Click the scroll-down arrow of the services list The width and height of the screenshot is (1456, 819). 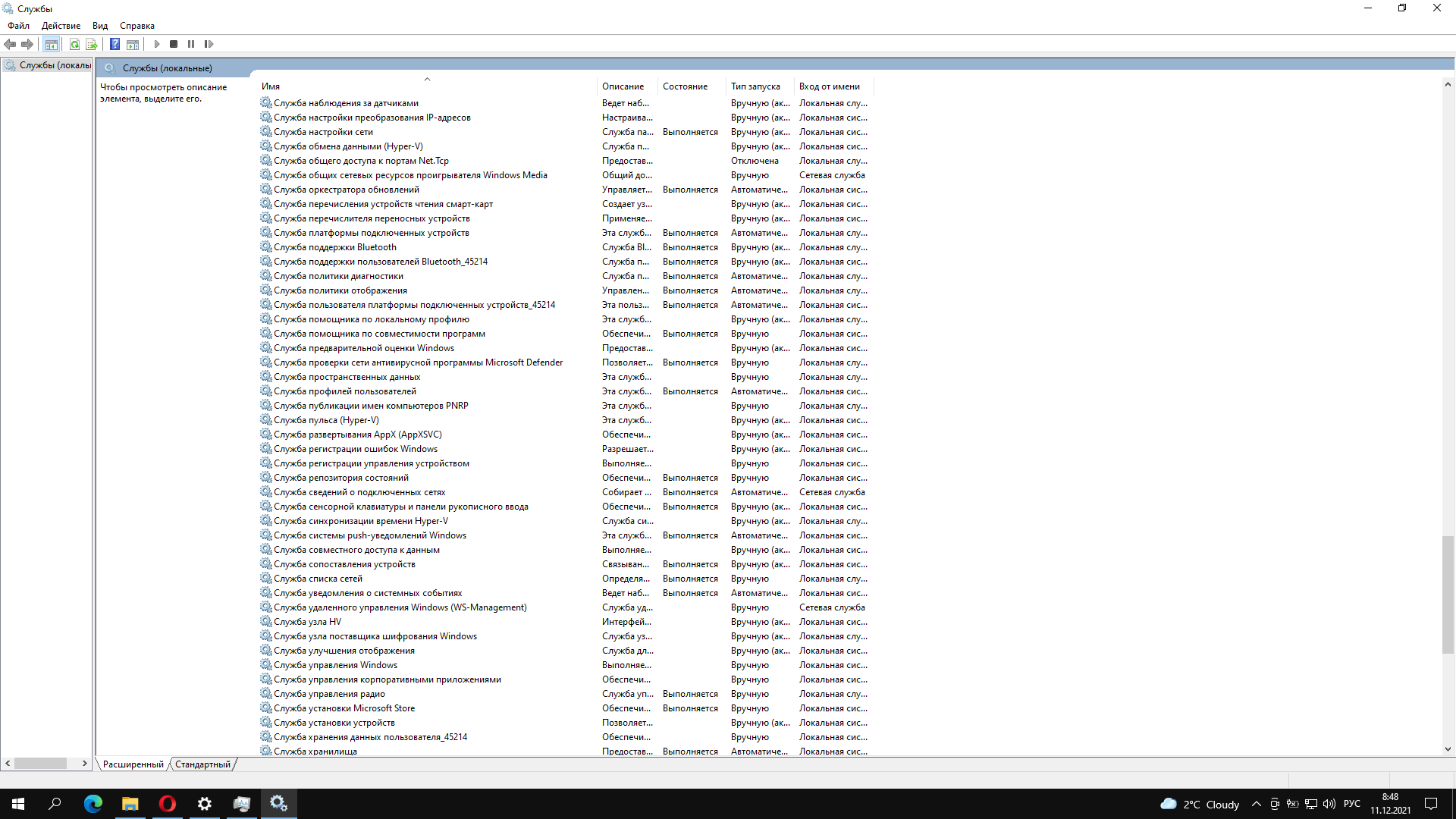pyautogui.click(x=1448, y=749)
